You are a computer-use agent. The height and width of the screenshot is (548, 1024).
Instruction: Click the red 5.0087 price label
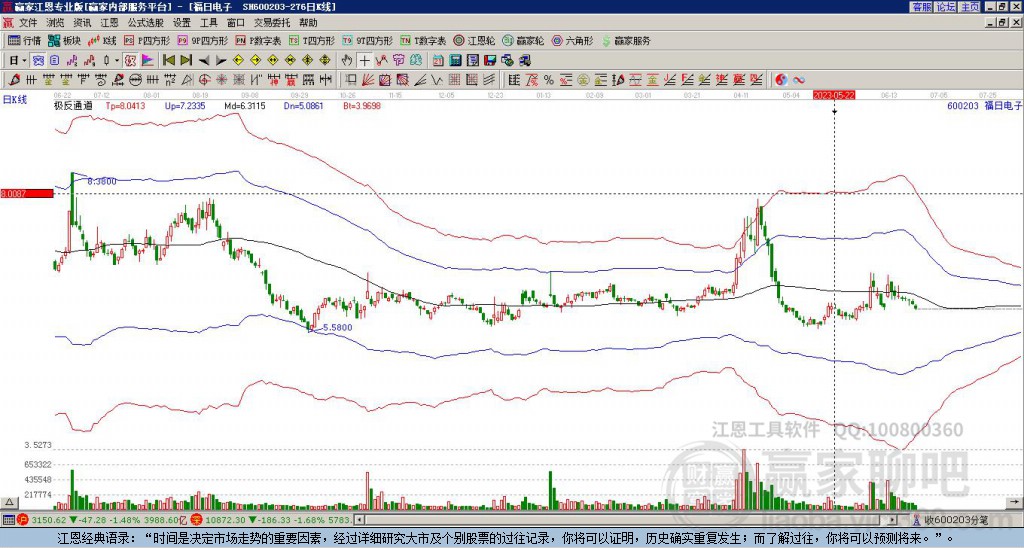[27, 193]
